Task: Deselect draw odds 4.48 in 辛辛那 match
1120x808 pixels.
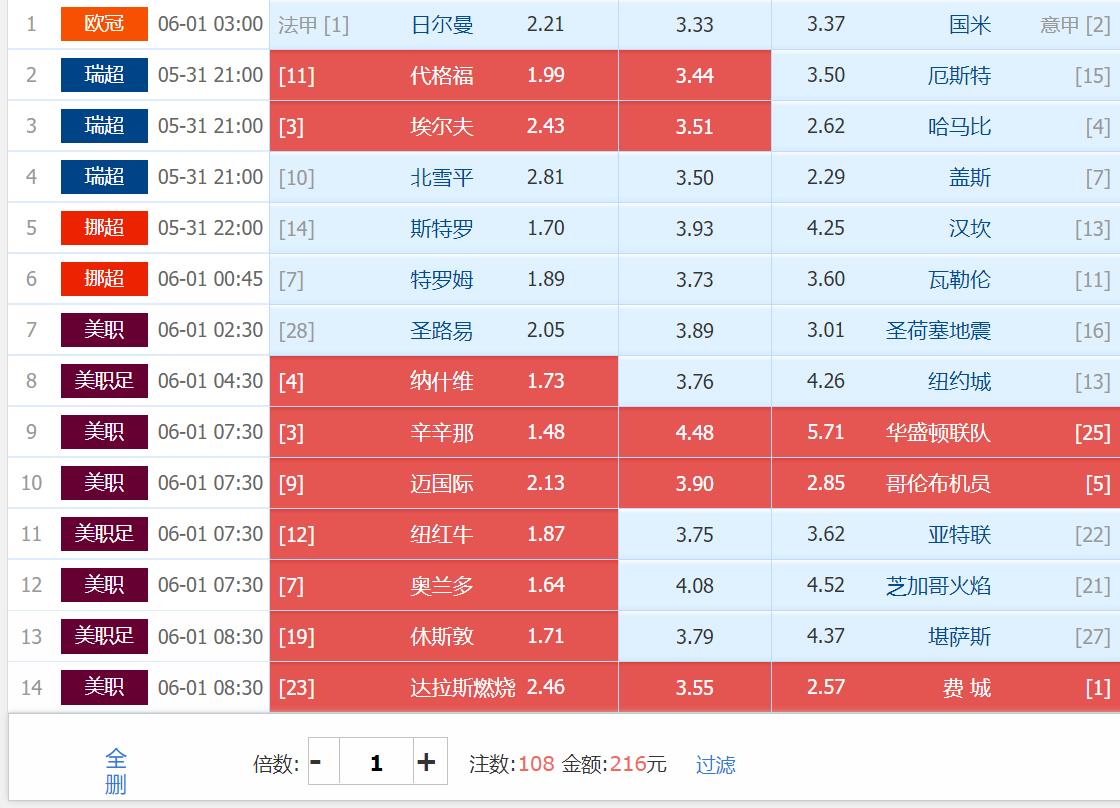Action: tap(695, 432)
